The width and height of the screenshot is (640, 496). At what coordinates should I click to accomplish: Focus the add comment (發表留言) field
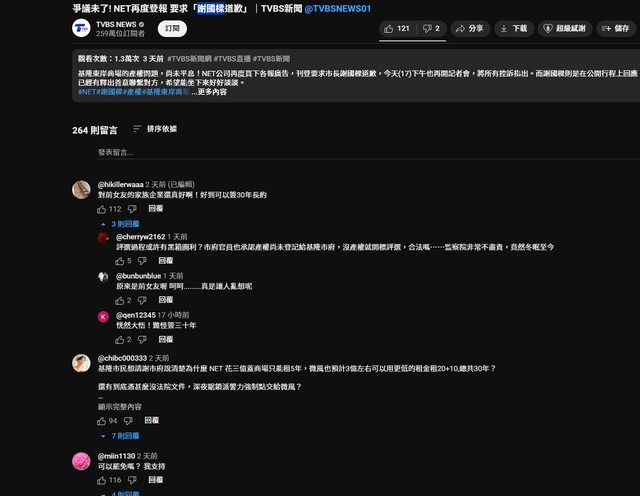[x=367, y=152]
